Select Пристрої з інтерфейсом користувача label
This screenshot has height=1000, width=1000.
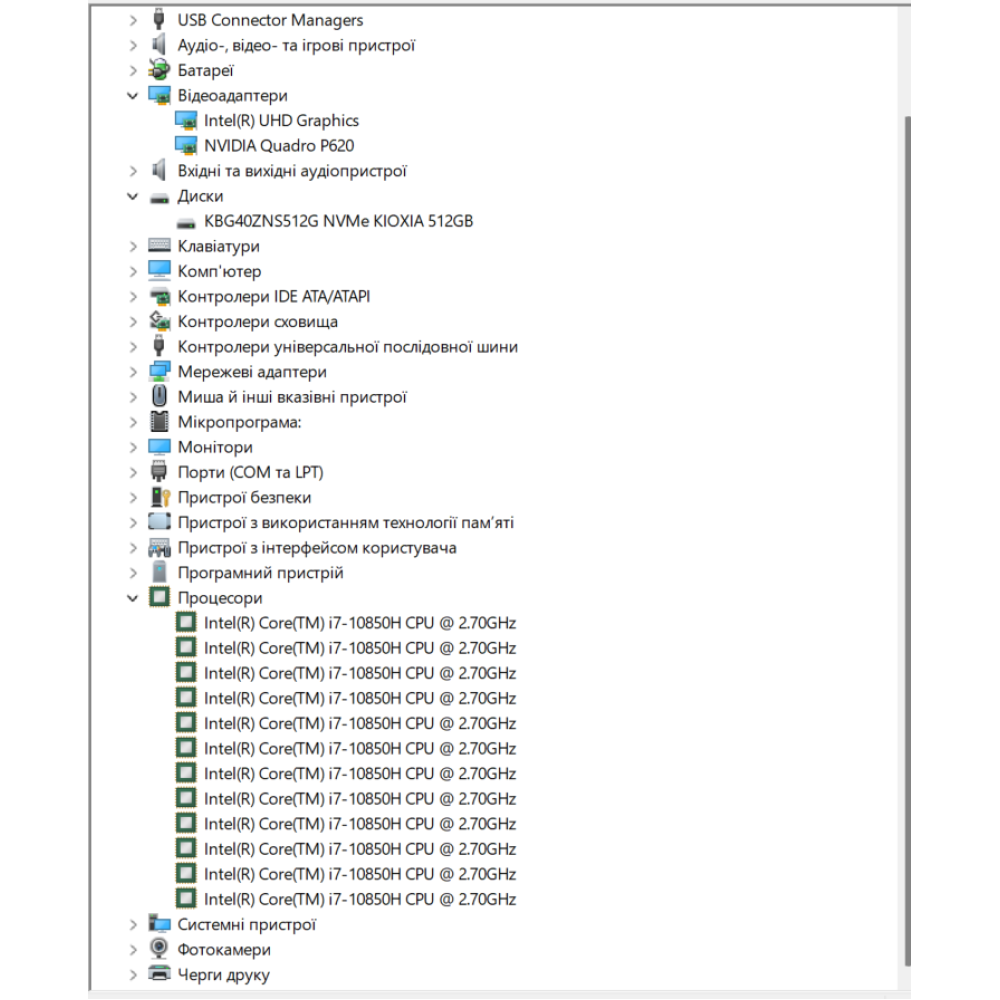317,548
